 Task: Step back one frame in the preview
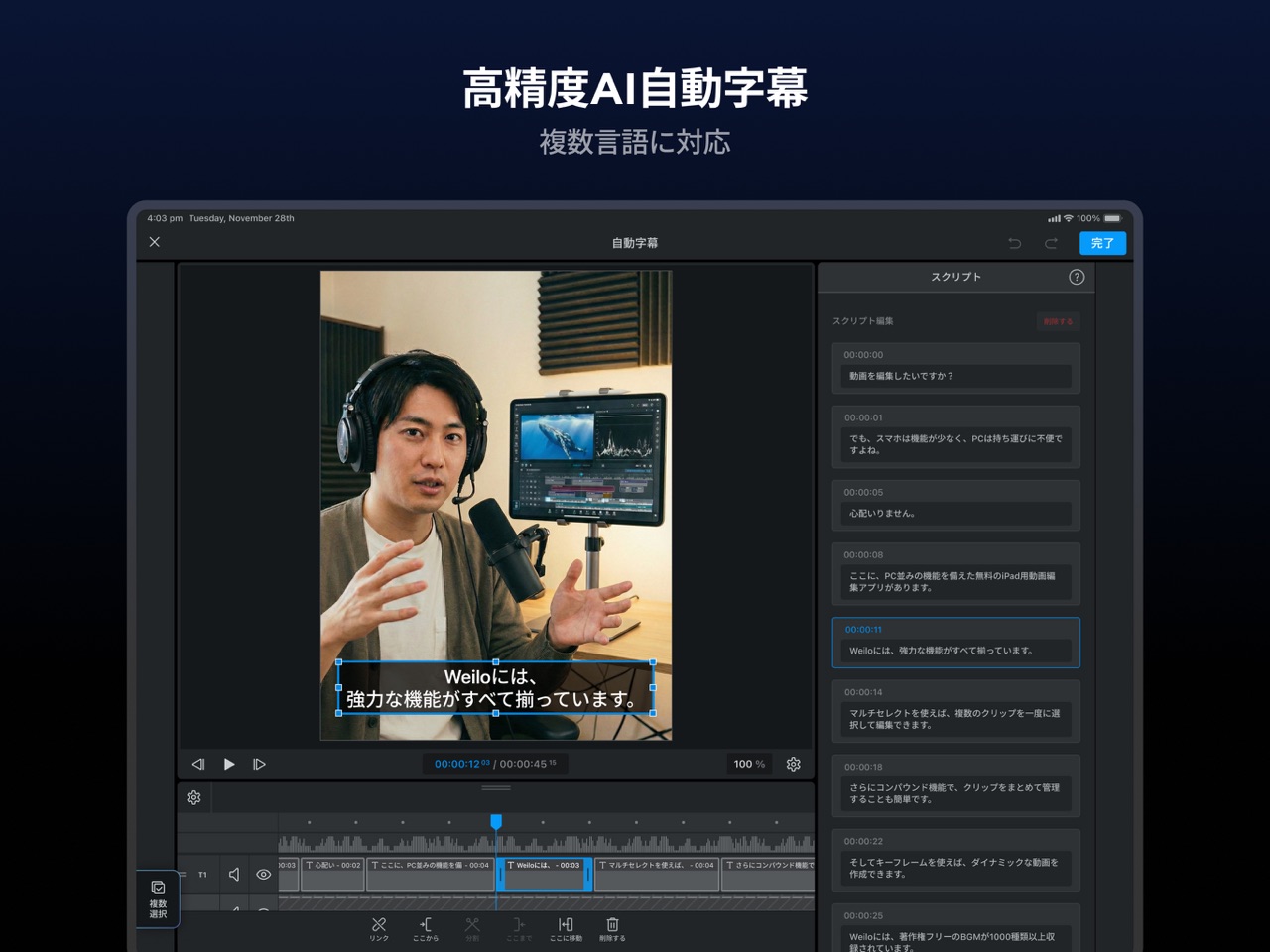pyautogui.click(x=198, y=764)
